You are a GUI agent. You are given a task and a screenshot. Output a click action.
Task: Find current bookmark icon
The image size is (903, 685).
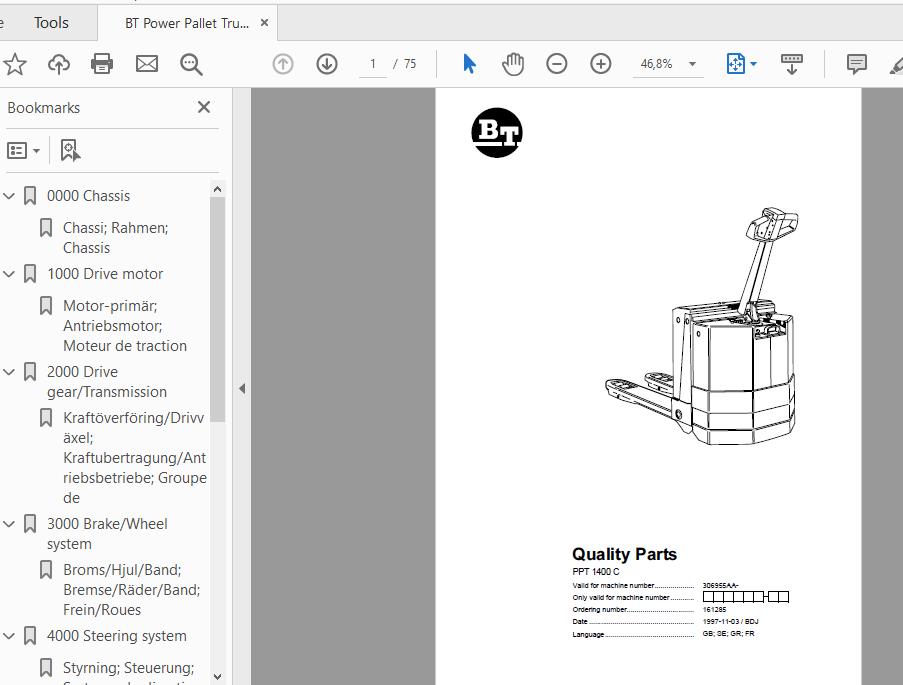(x=70, y=151)
